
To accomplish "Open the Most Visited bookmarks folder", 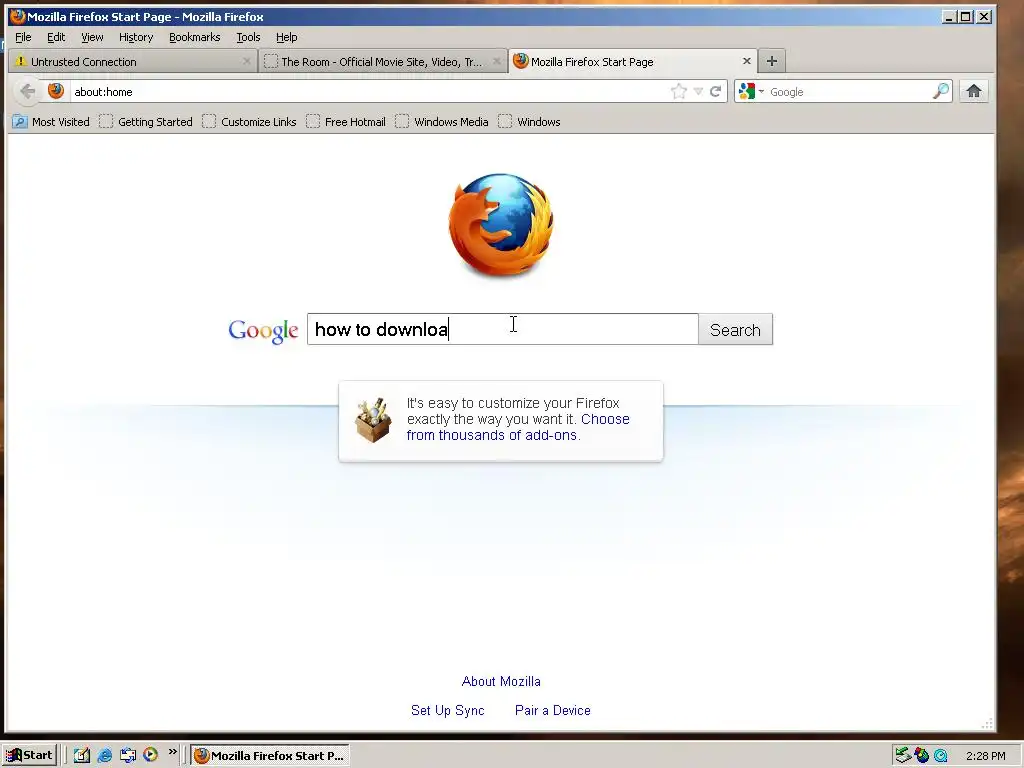I will point(51,121).
